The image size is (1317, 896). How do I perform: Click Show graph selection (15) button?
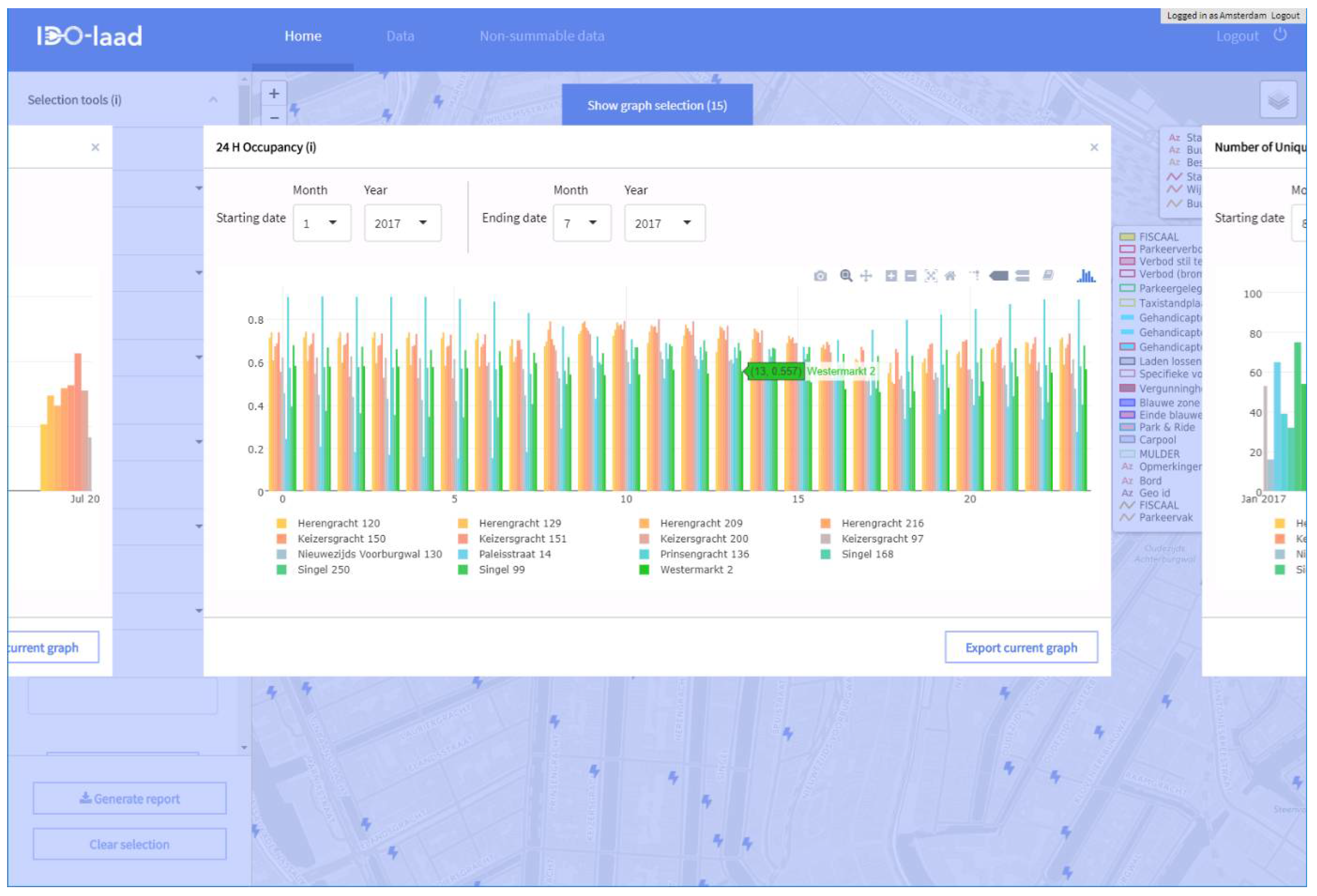coord(657,105)
